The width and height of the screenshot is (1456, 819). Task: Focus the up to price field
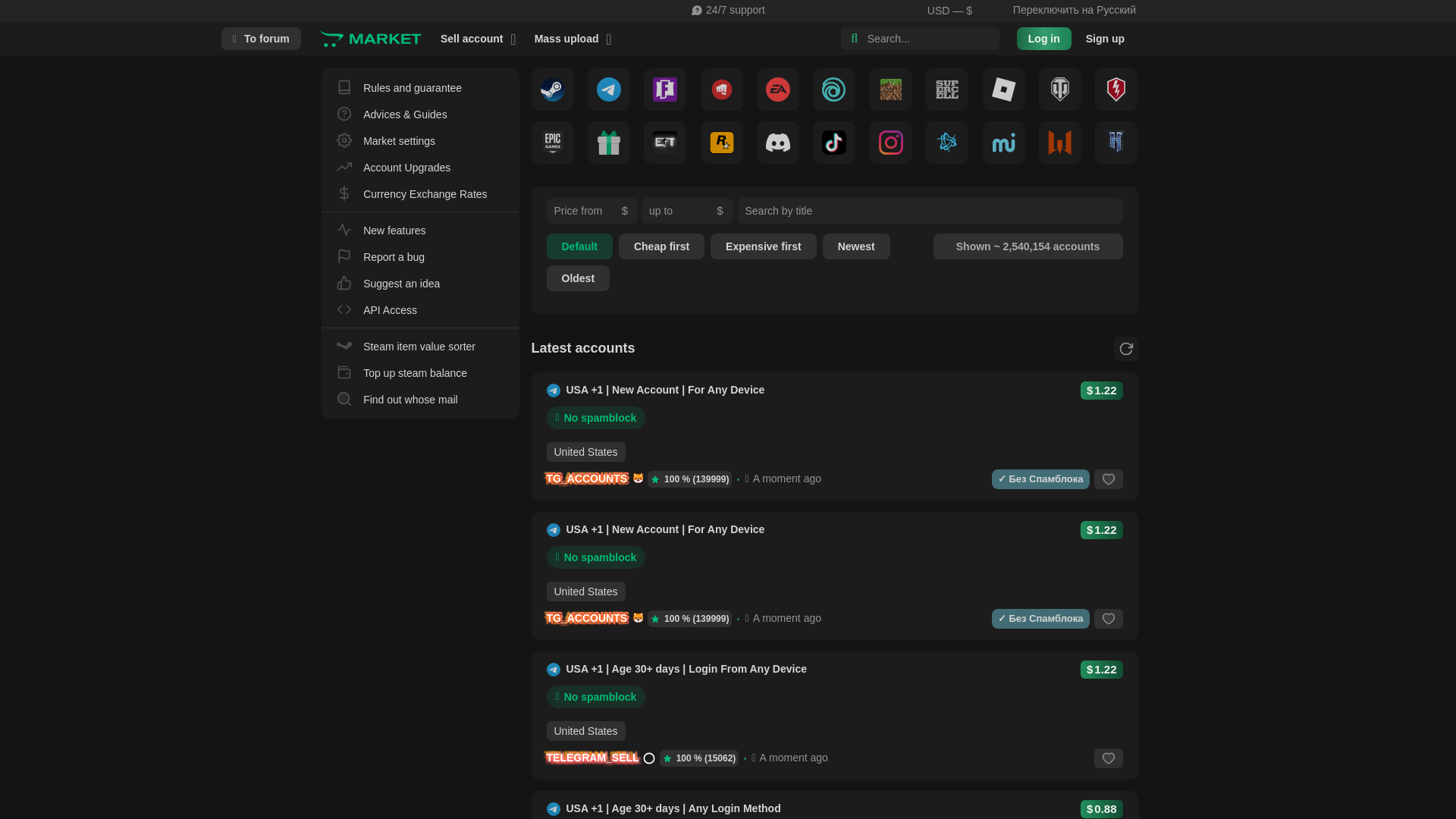point(686,211)
